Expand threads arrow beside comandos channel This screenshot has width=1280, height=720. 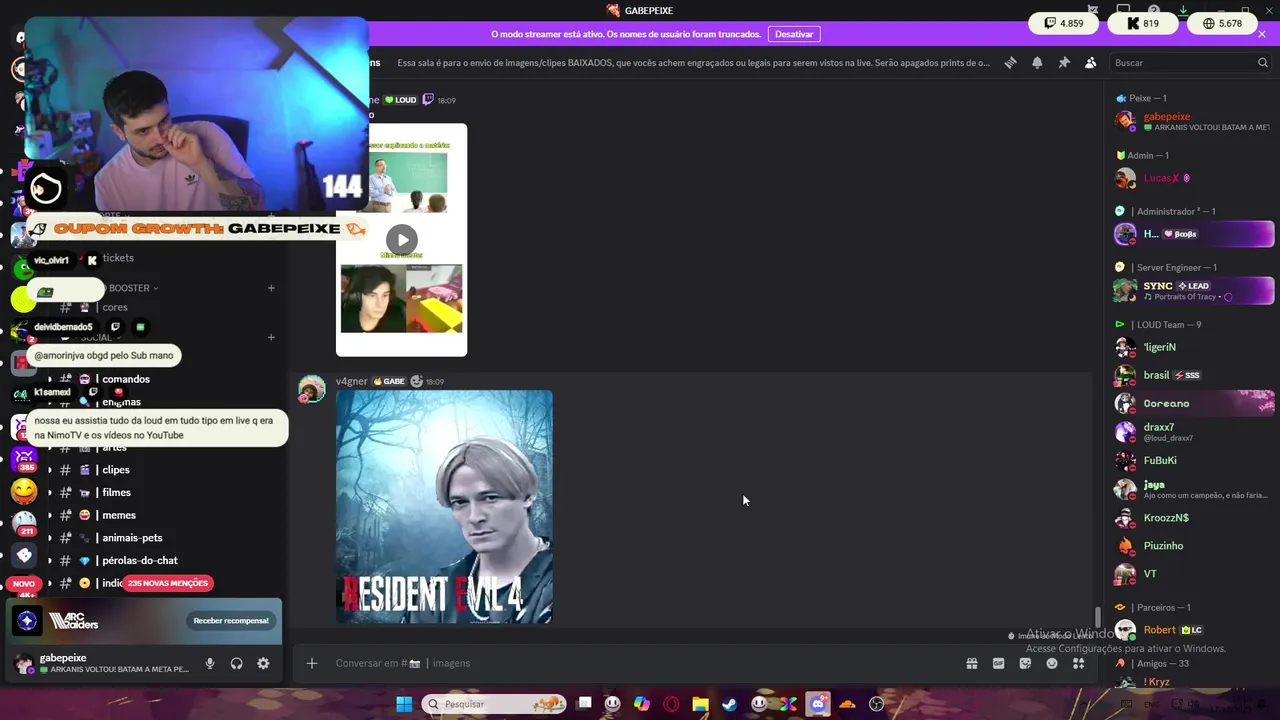pyautogui.click(x=50, y=379)
